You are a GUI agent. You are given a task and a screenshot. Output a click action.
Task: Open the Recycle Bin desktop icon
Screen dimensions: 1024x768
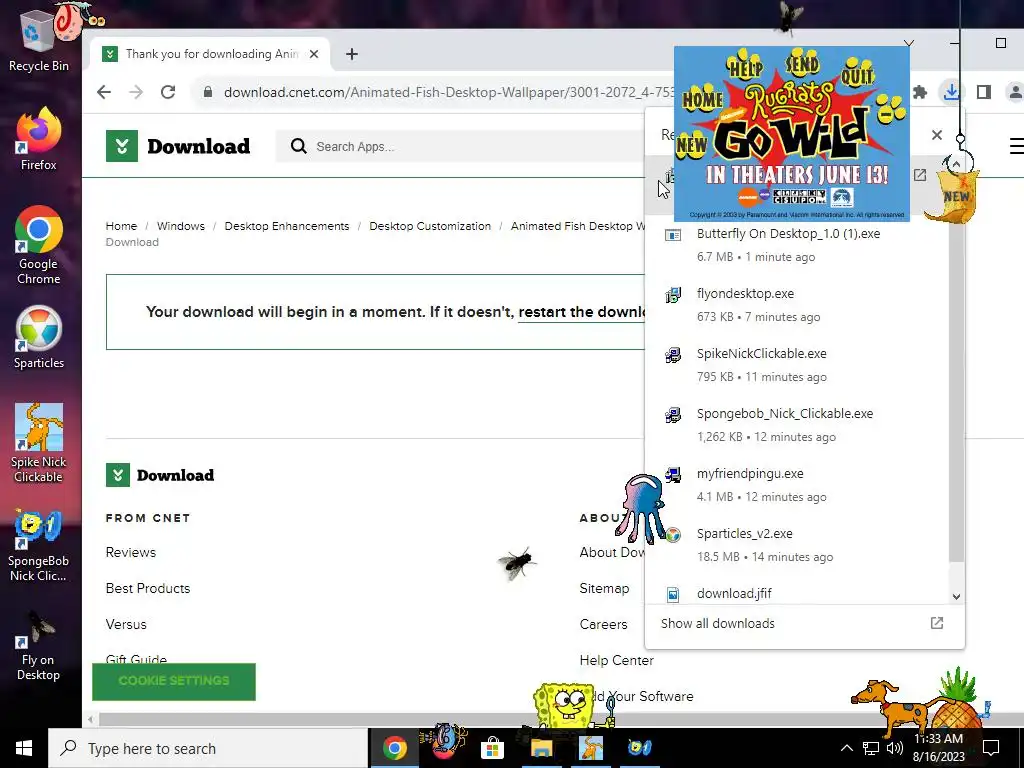pyautogui.click(x=38, y=42)
